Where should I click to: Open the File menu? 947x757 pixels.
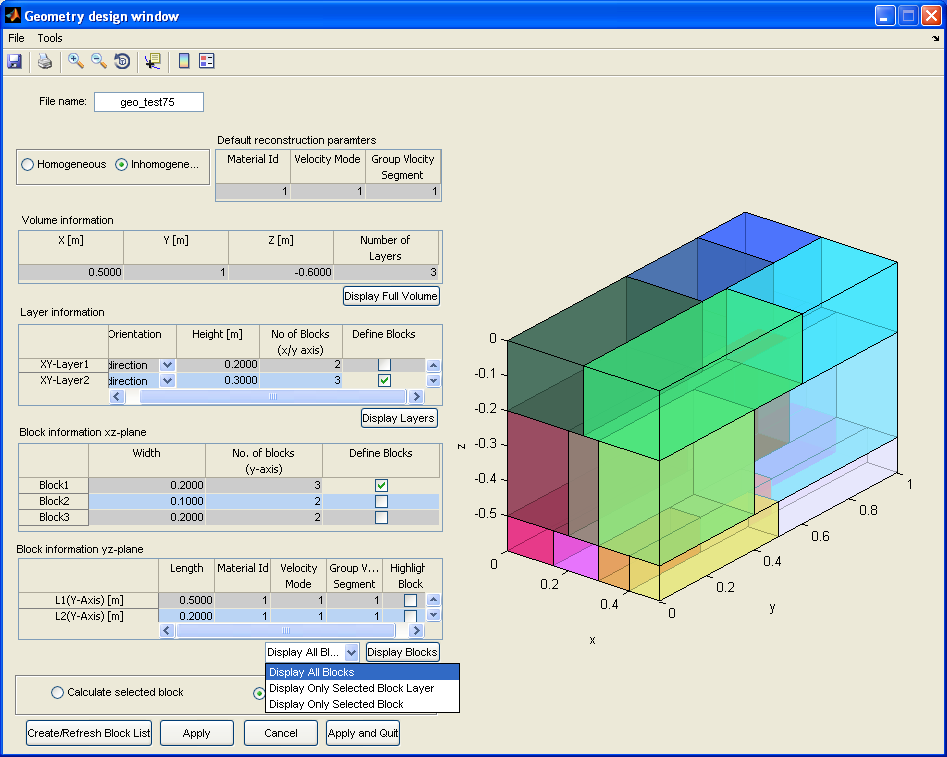tap(16, 38)
